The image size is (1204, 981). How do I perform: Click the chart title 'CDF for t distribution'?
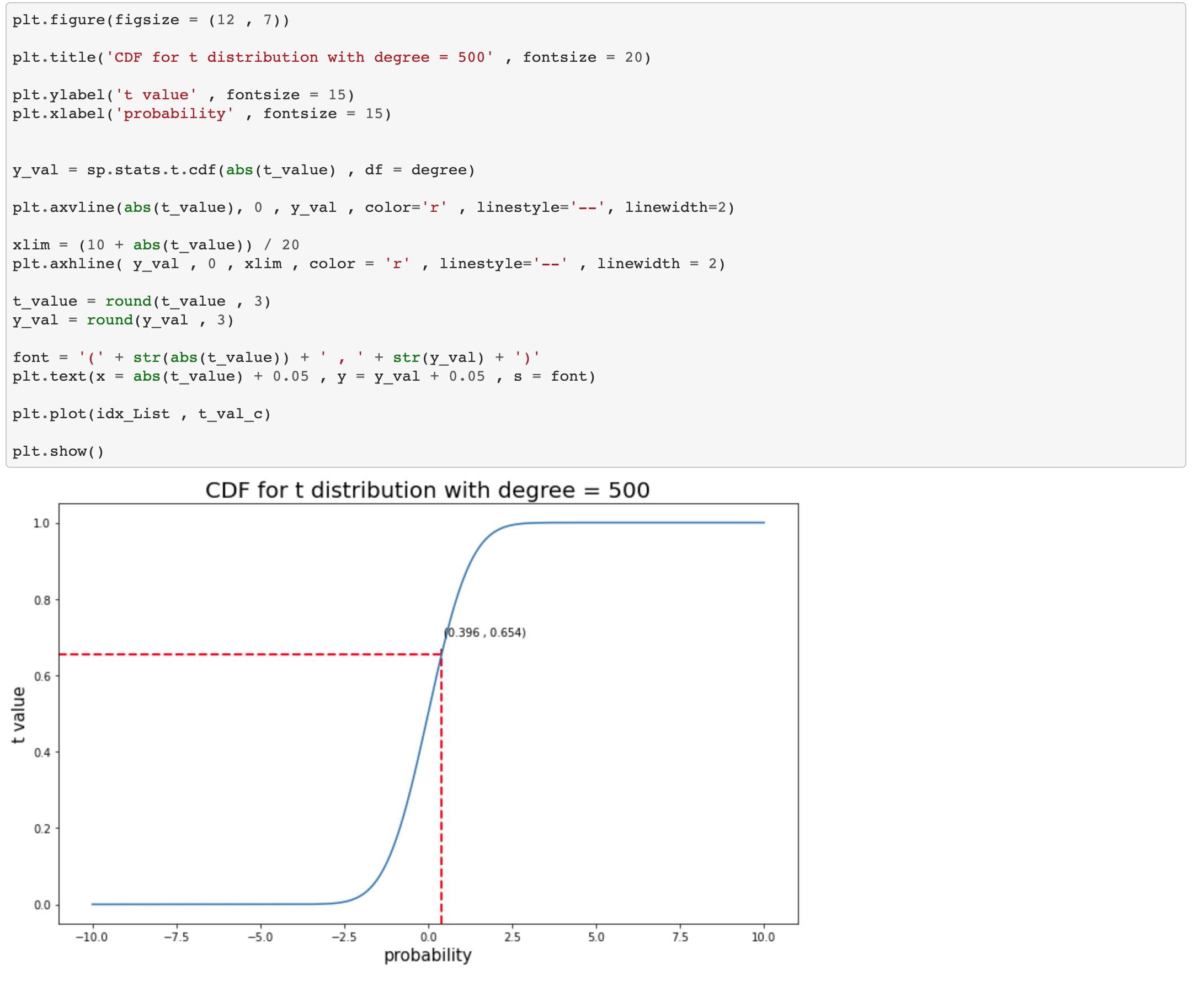pos(427,490)
